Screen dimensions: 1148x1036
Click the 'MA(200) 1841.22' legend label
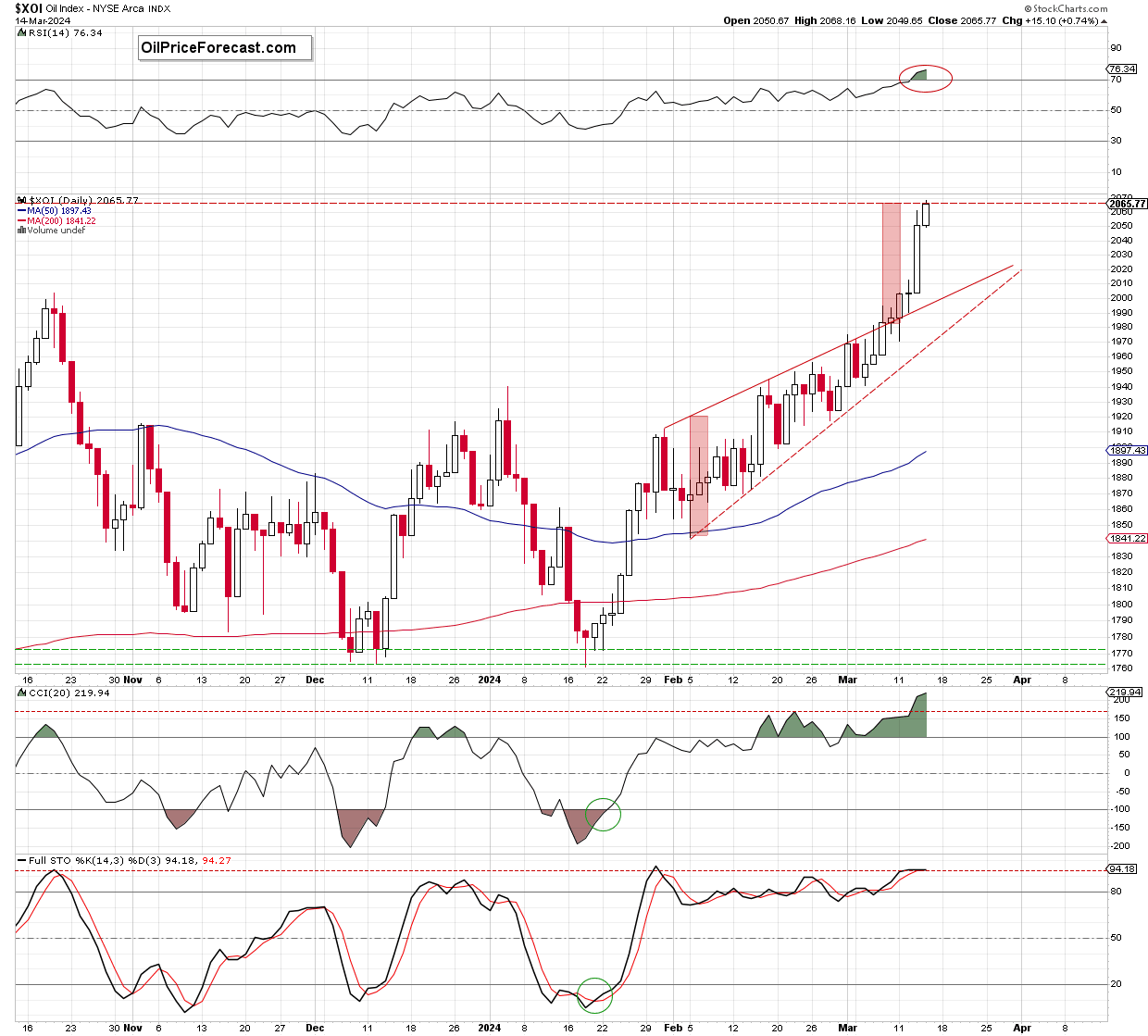[61, 221]
